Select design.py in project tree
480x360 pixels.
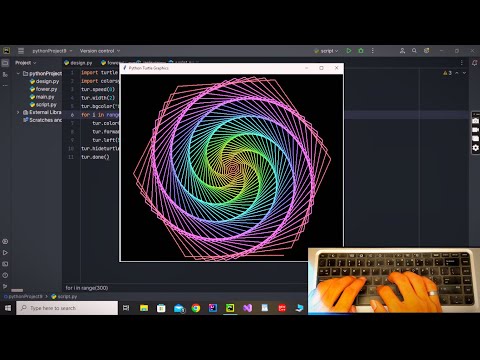pos(44,81)
